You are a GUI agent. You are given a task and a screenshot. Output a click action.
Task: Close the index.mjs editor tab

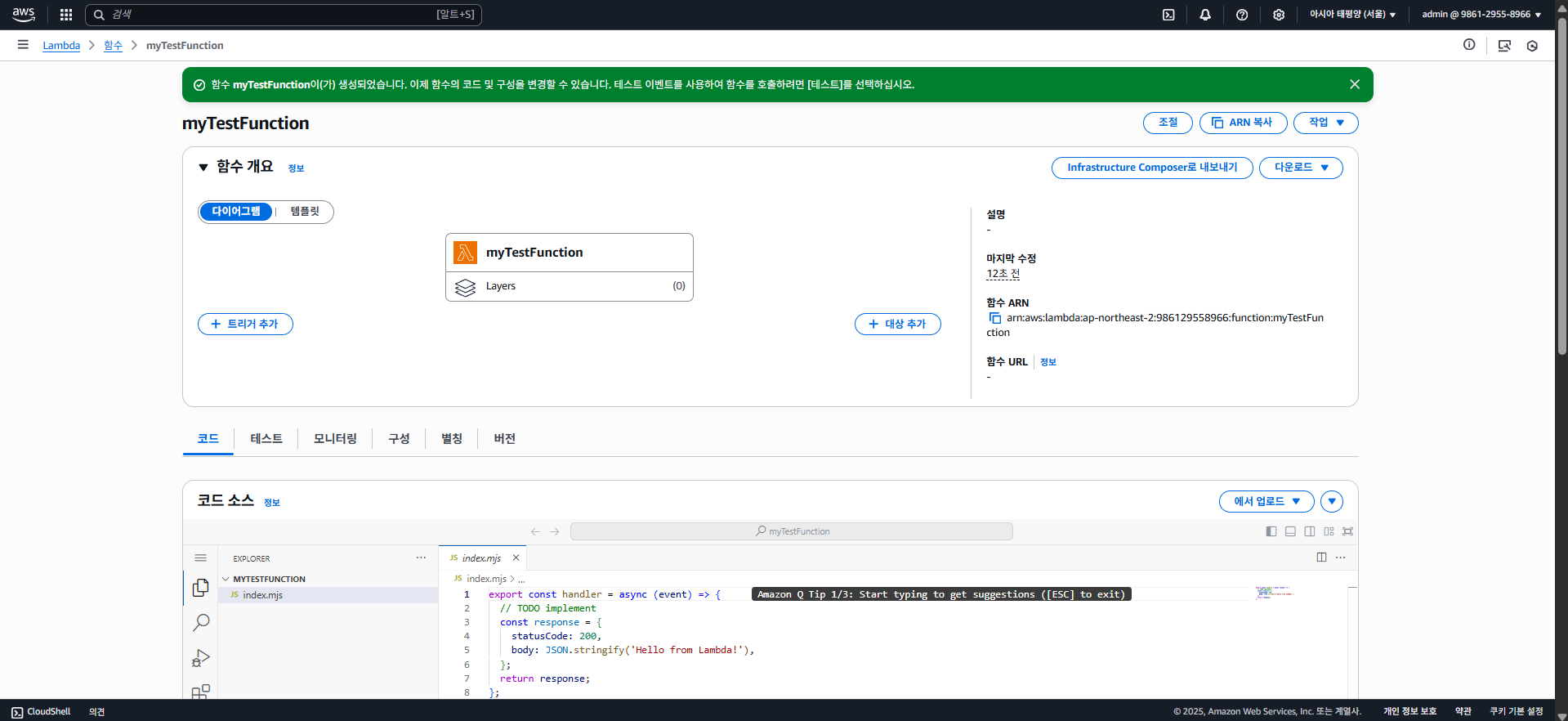[x=516, y=558]
